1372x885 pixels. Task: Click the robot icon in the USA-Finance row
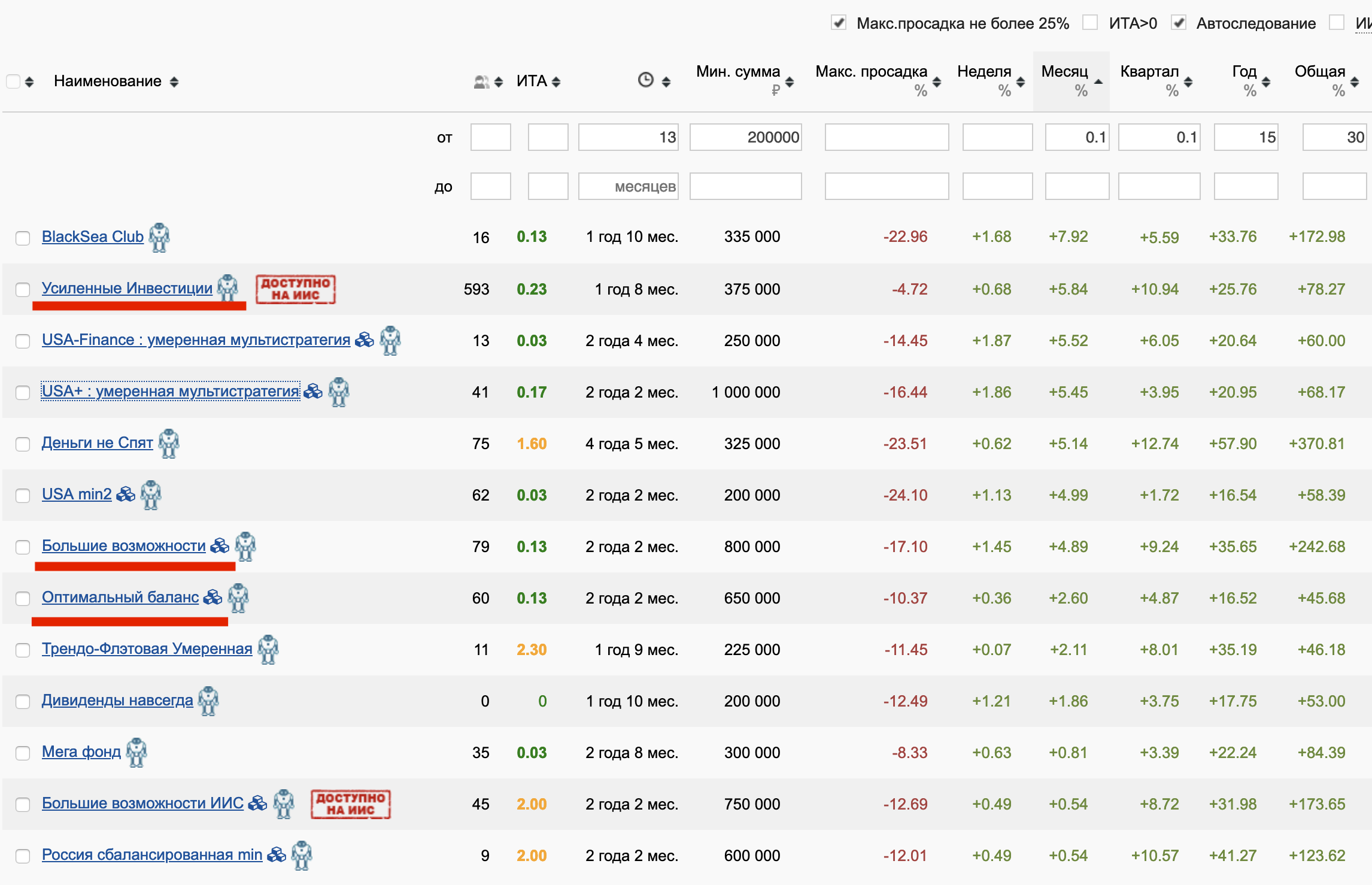click(x=390, y=341)
